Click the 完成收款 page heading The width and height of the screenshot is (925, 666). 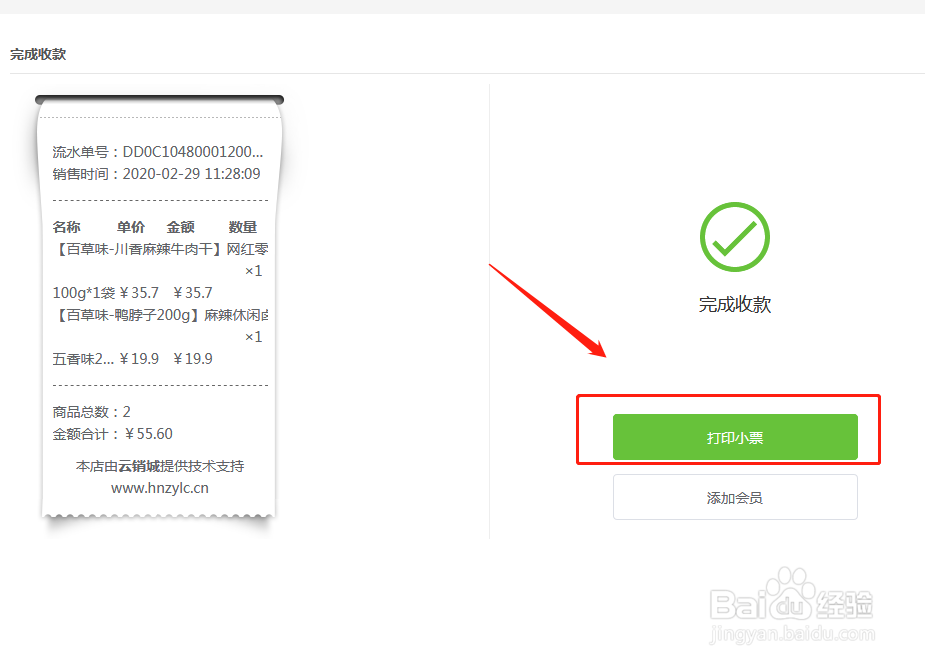pyautogui.click(x=38, y=54)
